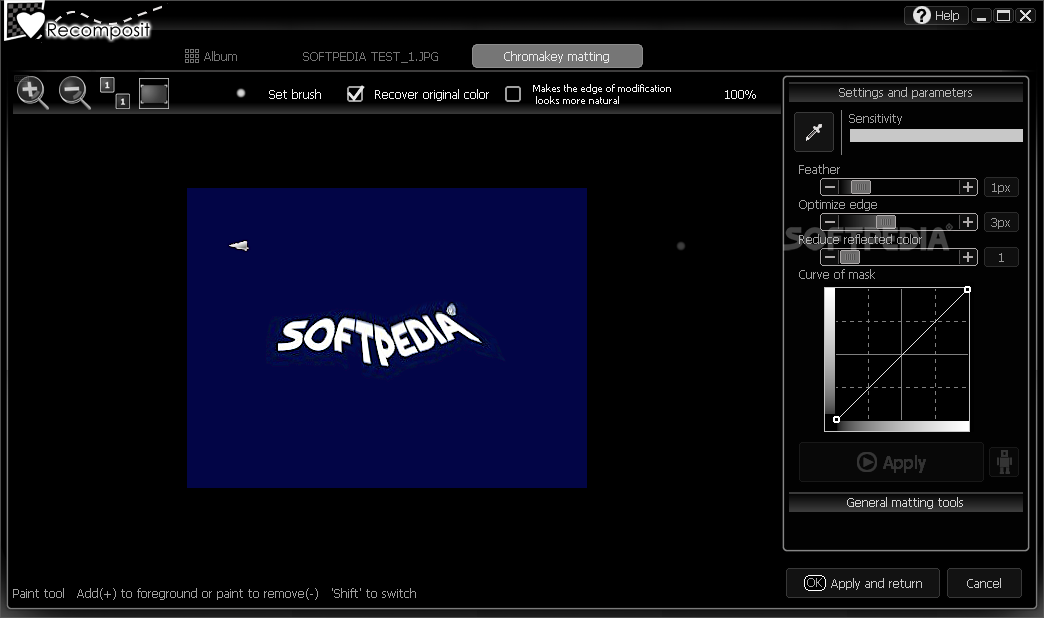Increase Reduce reflected color value
Image resolution: width=1044 pixels, height=618 pixels.
(x=968, y=257)
